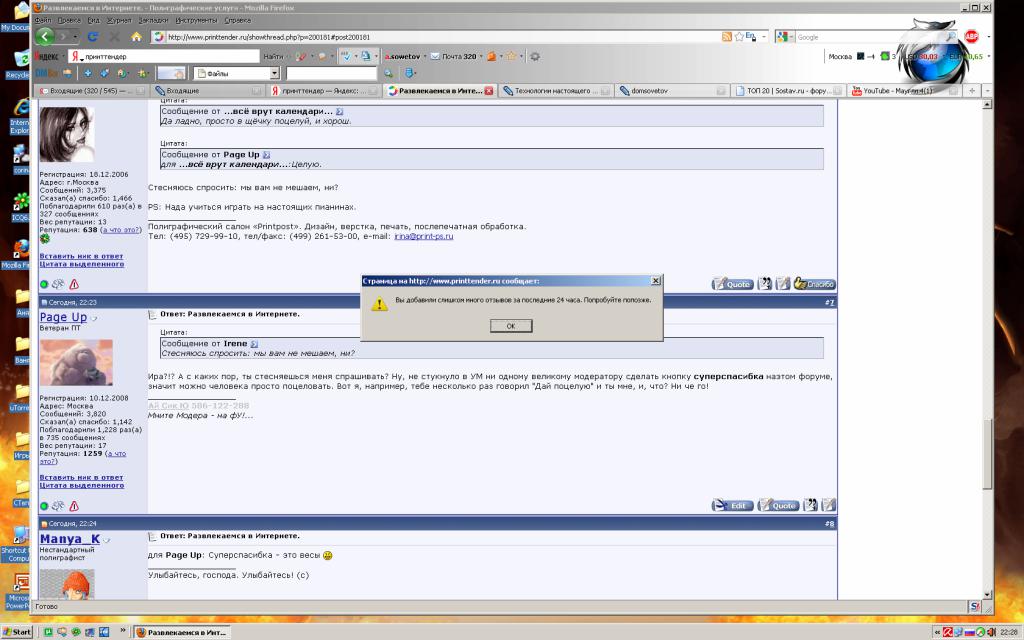Open the Manya_K user profile link

(x=69, y=539)
